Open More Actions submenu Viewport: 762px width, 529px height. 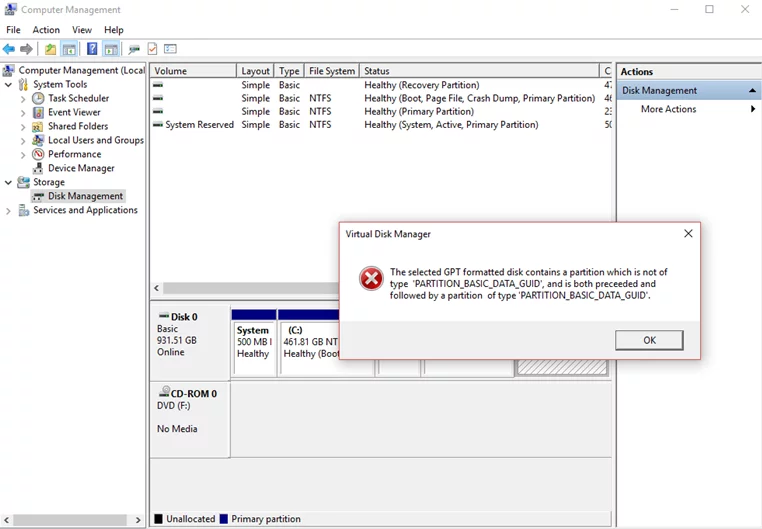pos(669,109)
